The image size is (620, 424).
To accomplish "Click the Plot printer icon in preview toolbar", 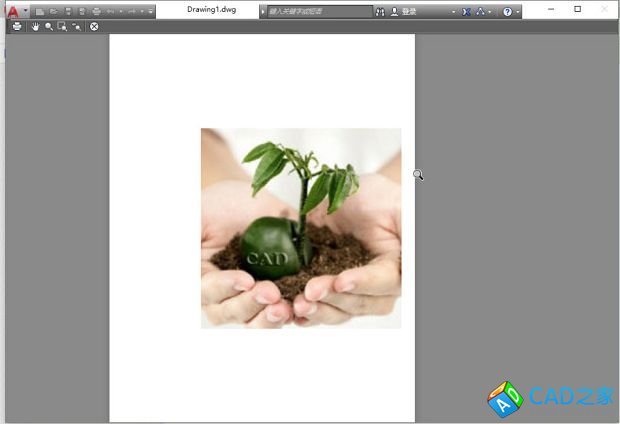I will (x=17, y=26).
